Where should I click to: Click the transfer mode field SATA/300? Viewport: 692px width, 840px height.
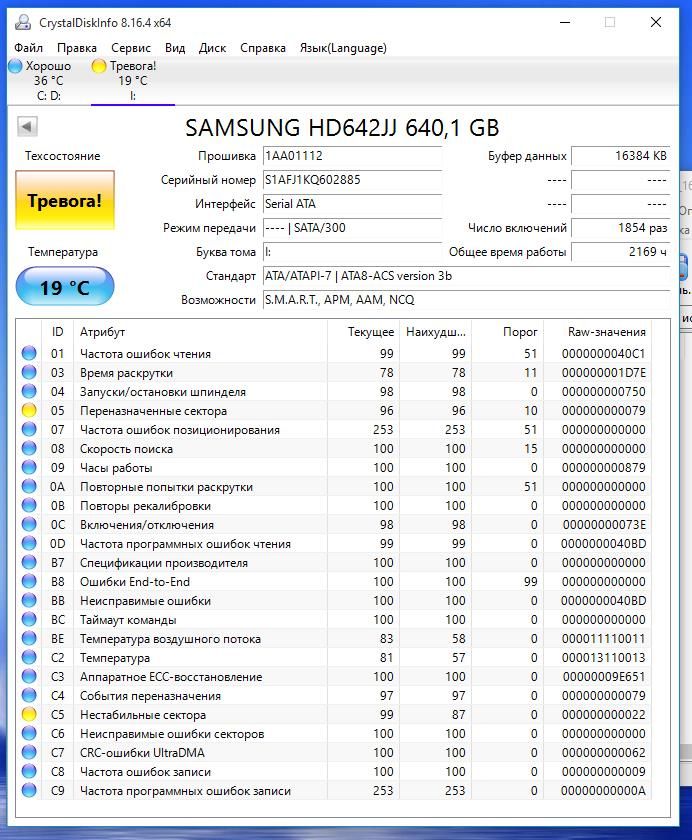pyautogui.click(x=352, y=228)
